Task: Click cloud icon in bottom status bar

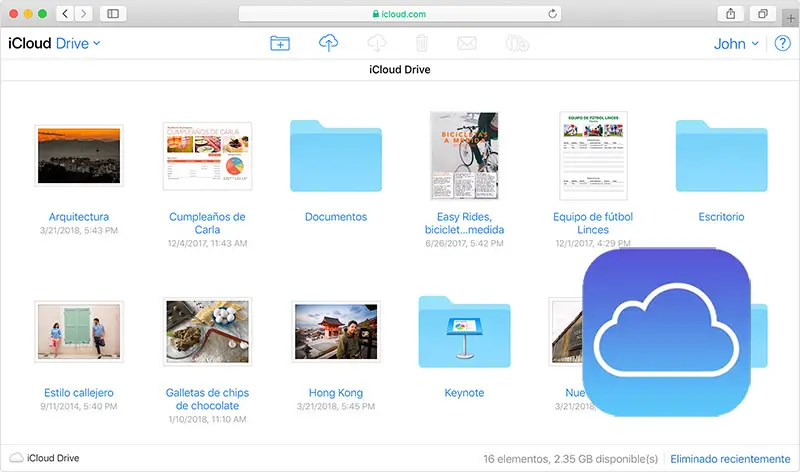Action: 16,457
